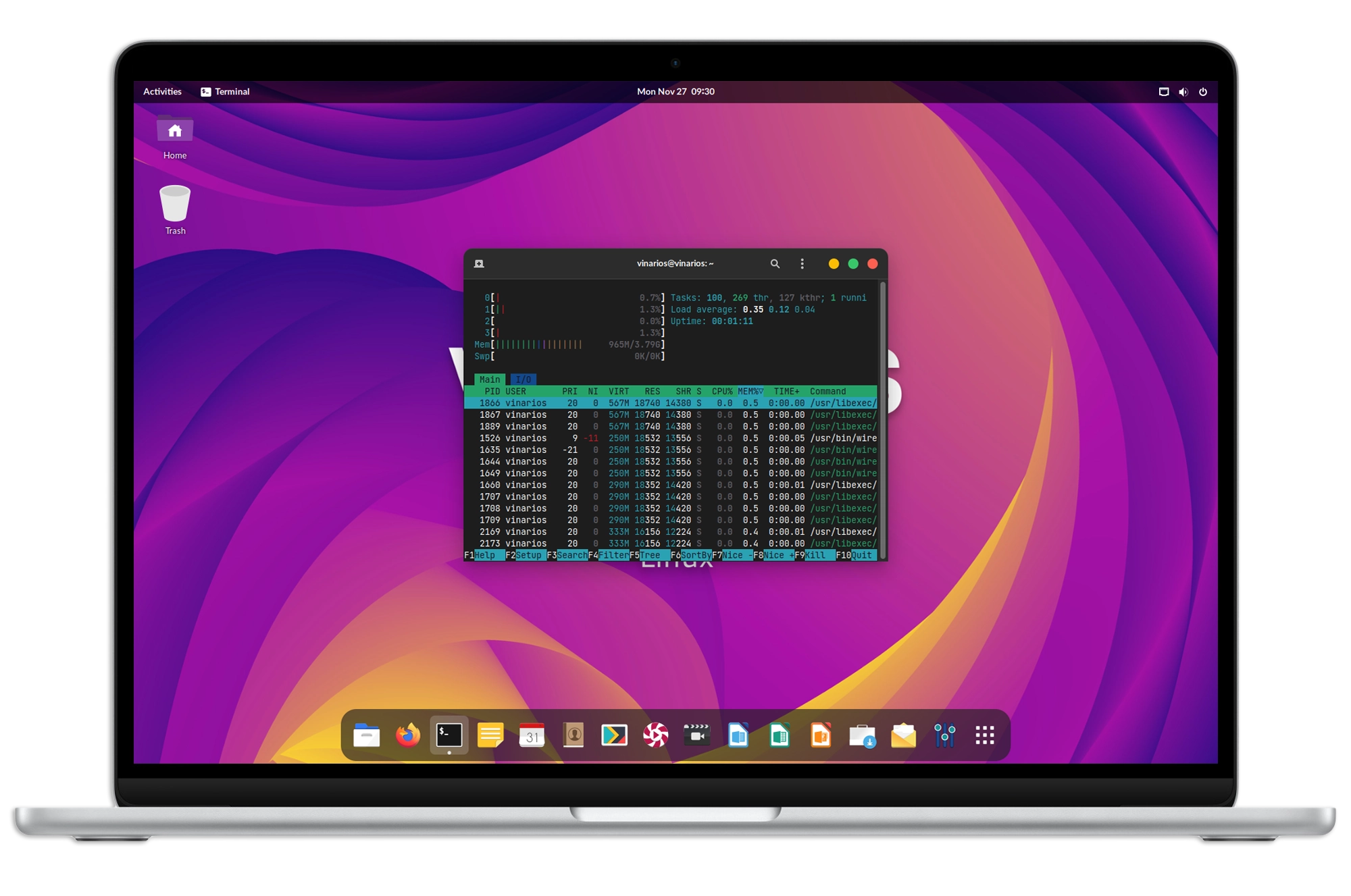1351x896 pixels.
Task: Open Files from the dock
Action: [x=366, y=735]
